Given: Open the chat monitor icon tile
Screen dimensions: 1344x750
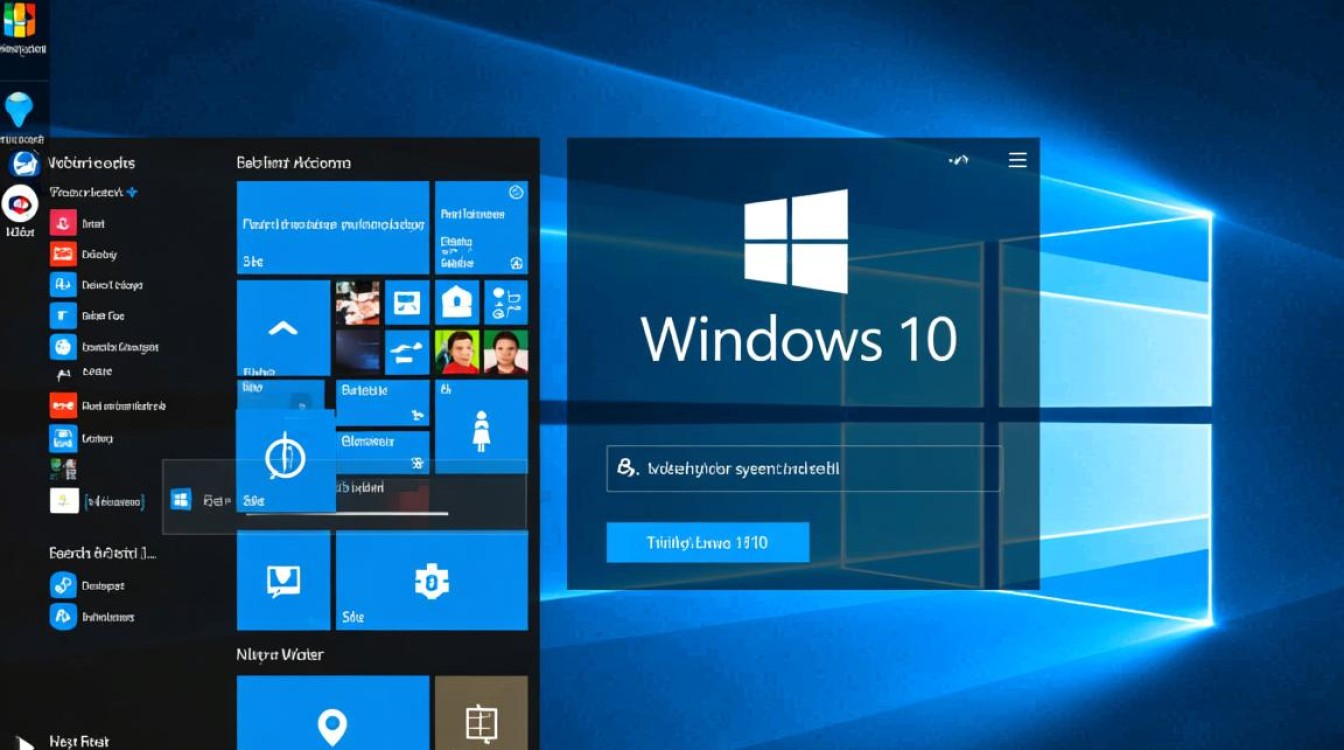Looking at the screenshot, I should pyautogui.click(x=283, y=581).
